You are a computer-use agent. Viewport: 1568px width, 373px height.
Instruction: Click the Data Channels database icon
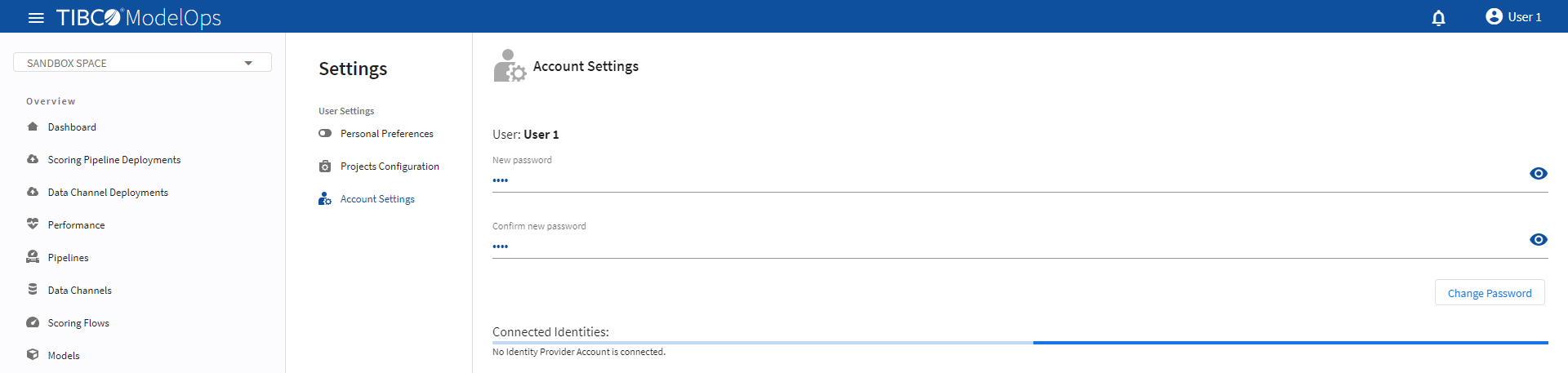point(33,290)
